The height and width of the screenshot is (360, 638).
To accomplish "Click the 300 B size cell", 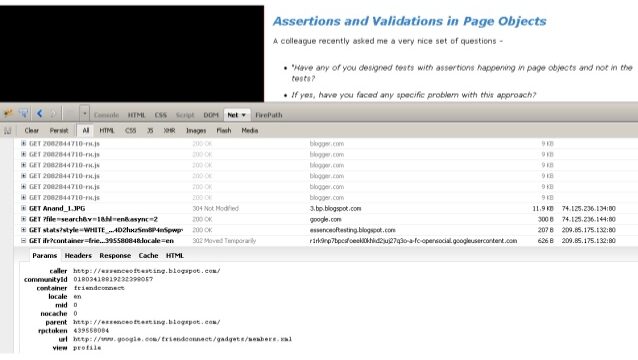I will click(545, 219).
